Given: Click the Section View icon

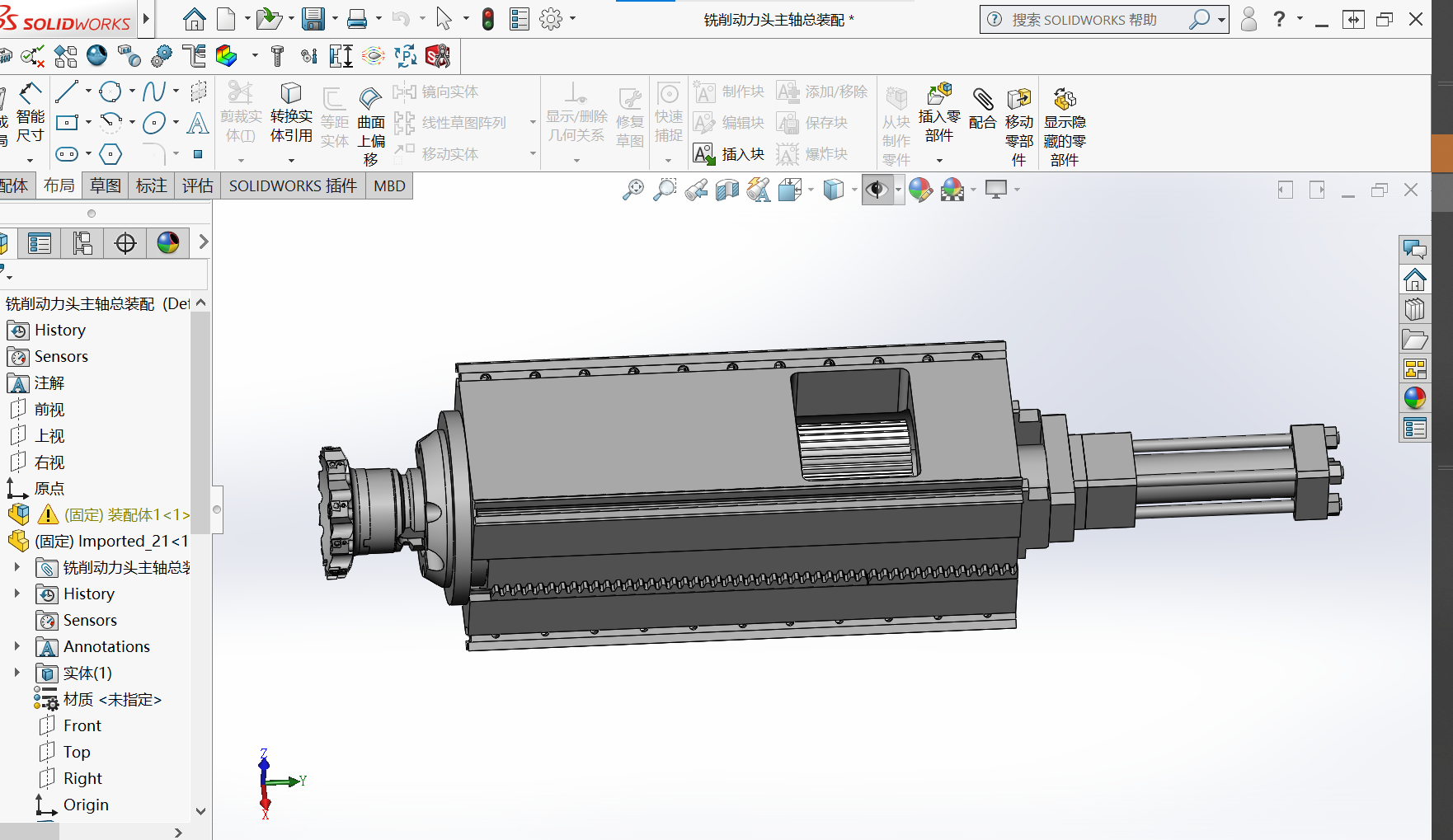Looking at the screenshot, I should (x=727, y=190).
